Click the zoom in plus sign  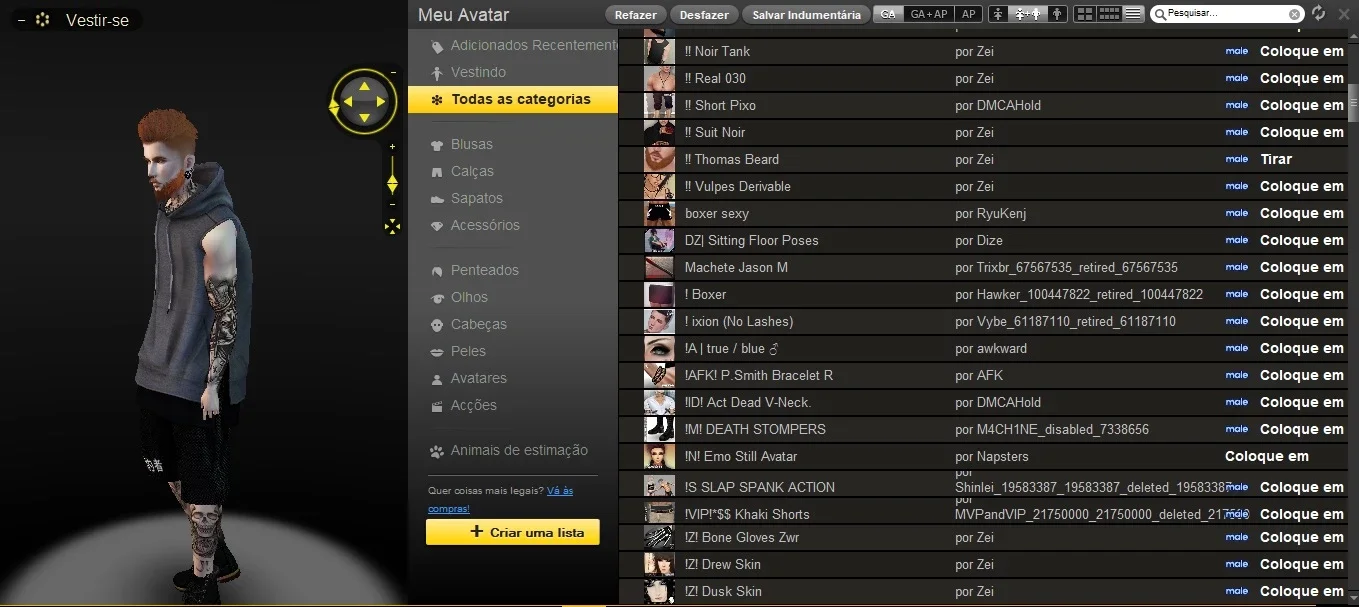(392, 147)
